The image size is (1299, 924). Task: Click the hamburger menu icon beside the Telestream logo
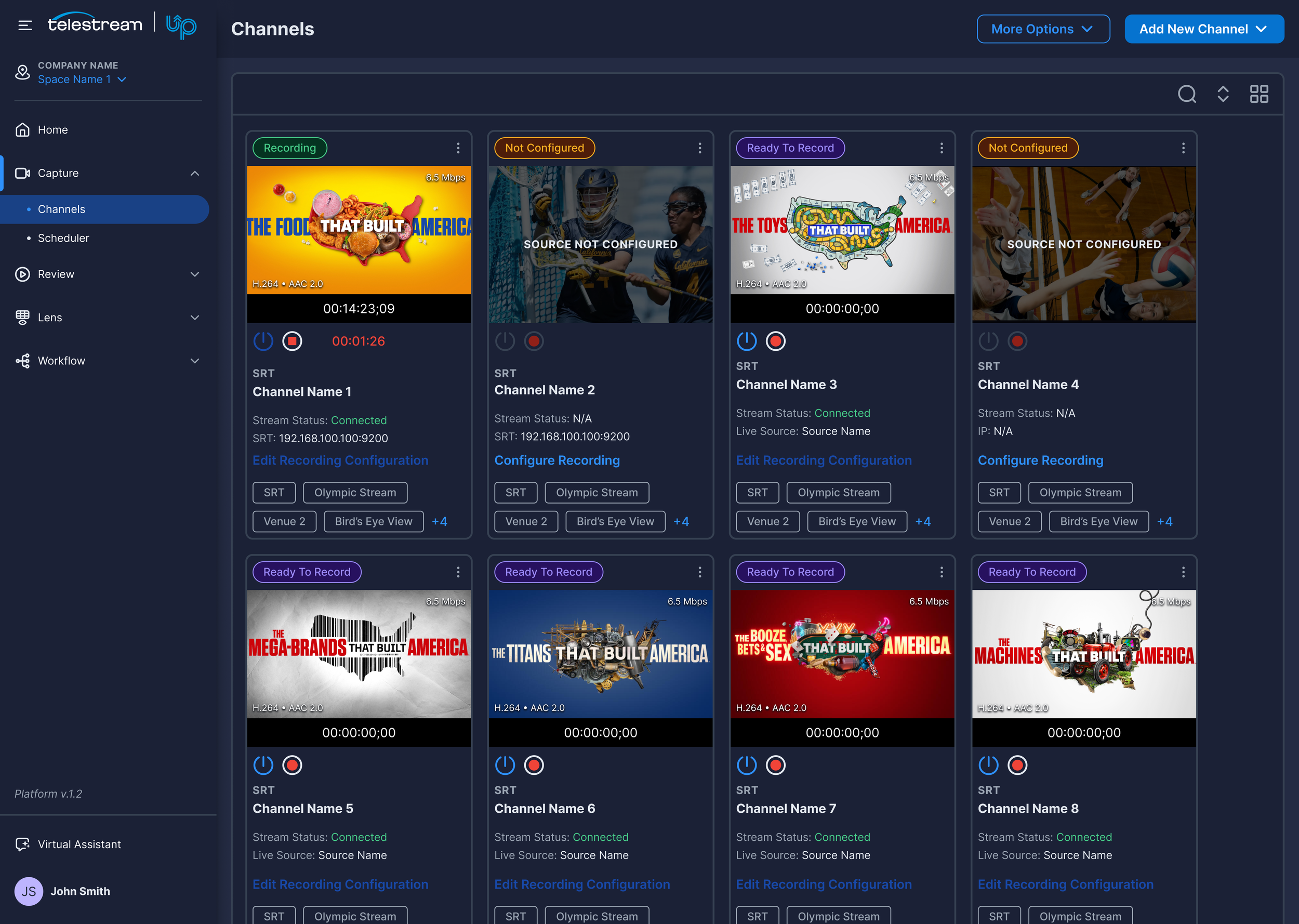[x=25, y=25]
